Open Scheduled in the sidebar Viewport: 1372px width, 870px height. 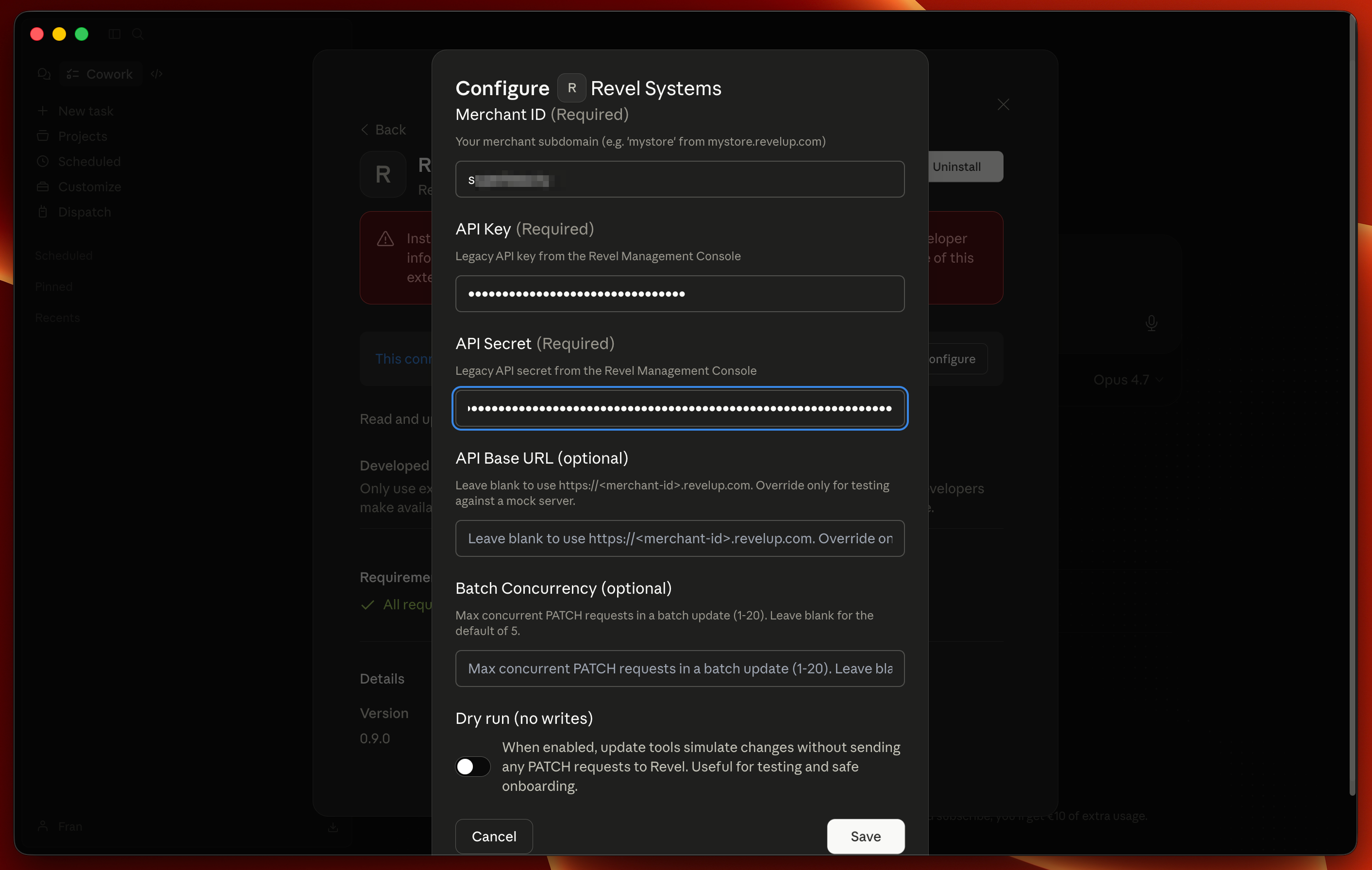pyautogui.click(x=89, y=161)
